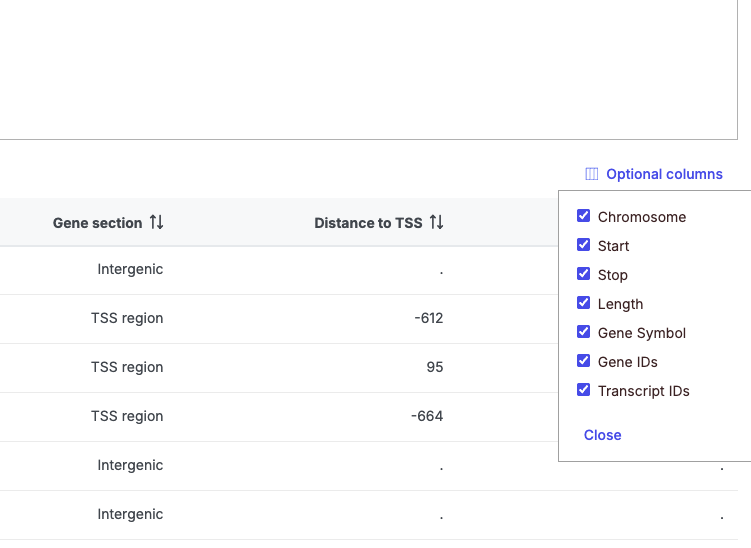751x548 pixels.
Task: Select the cell with distance -664
Action: tap(427, 416)
